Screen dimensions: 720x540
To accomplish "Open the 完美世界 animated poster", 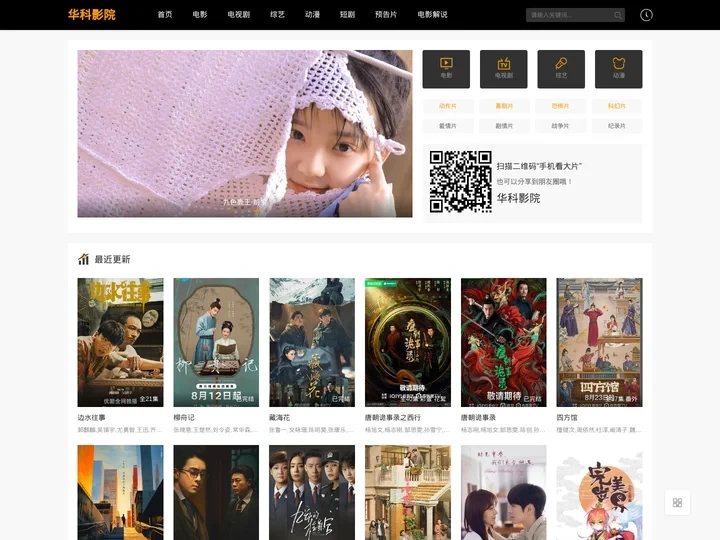I will [x=599, y=492].
